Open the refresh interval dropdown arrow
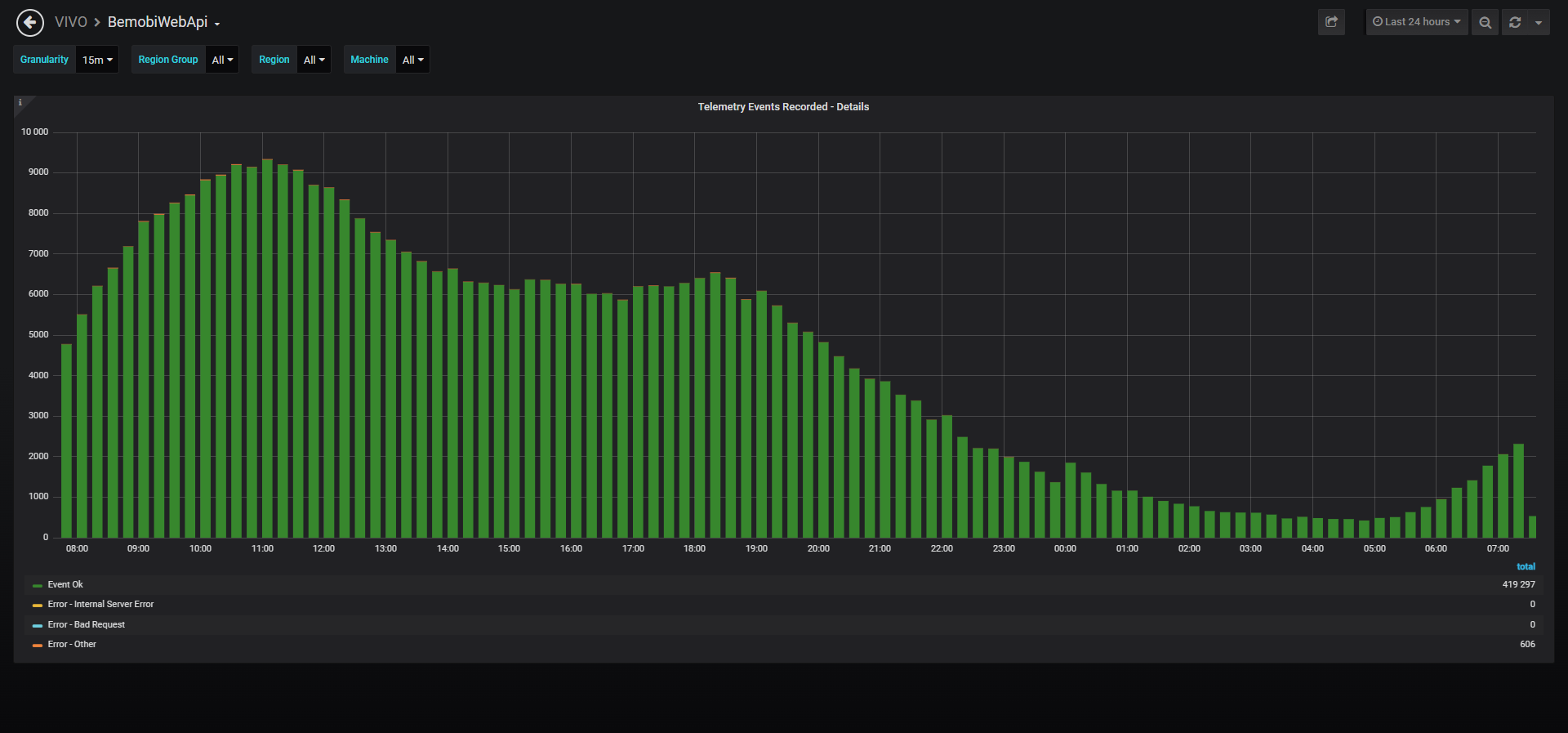 pos(1539,22)
